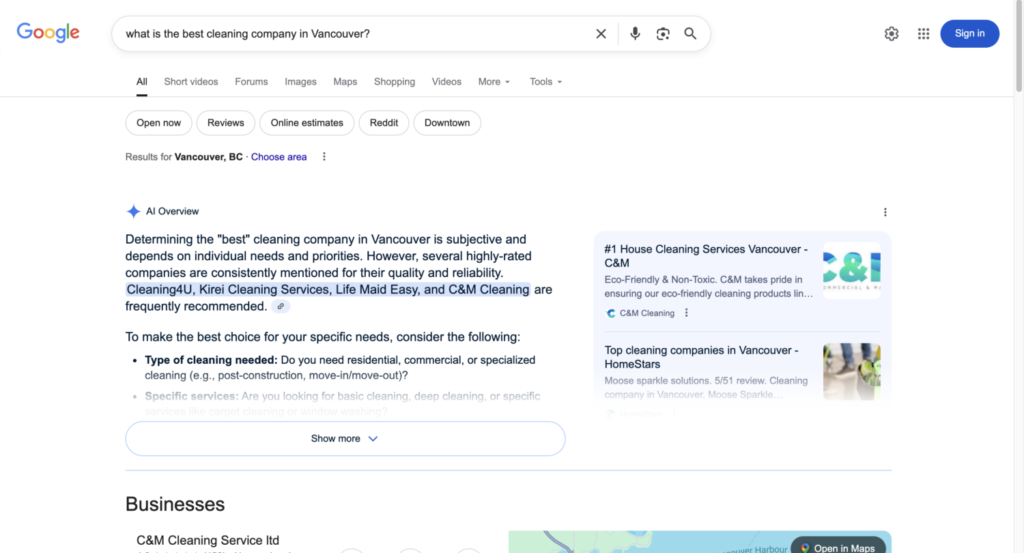Open '#1 House Cleaning Services Vancouver' link
This screenshot has width=1024, height=553.
[706, 256]
